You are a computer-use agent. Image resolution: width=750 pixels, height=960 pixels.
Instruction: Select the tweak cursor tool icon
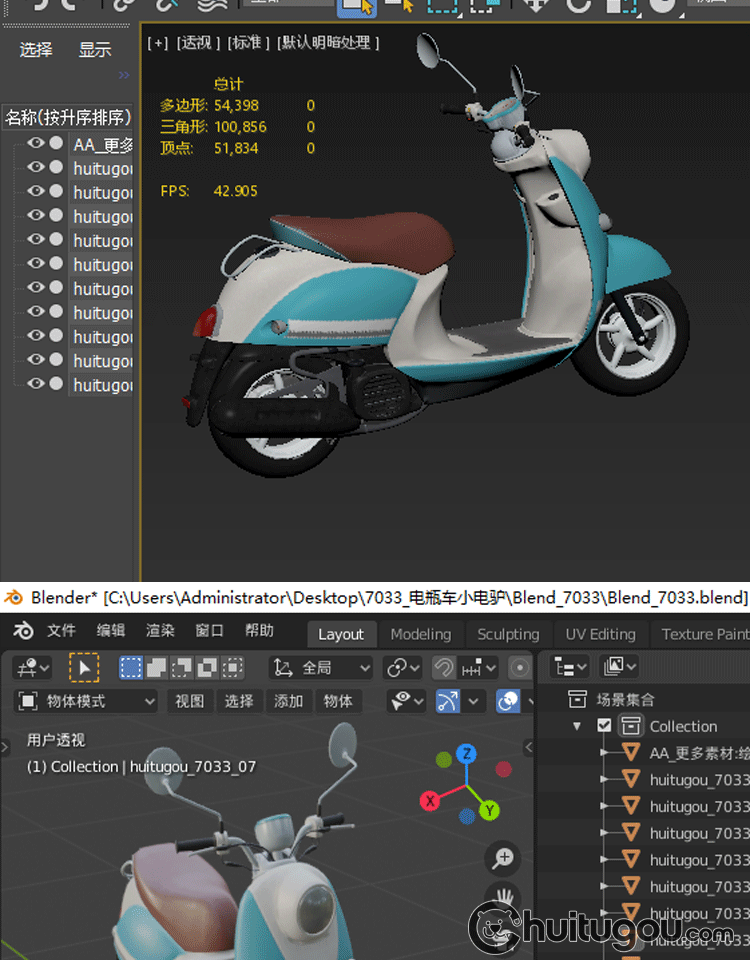(x=84, y=667)
